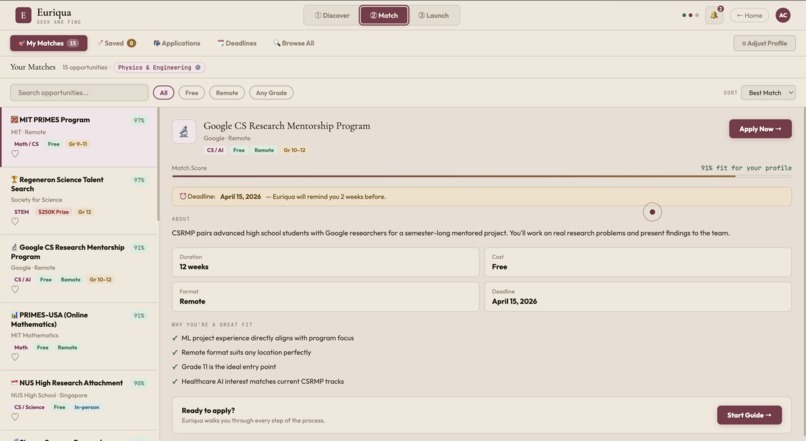Click the My Matches count badge

coord(73,43)
